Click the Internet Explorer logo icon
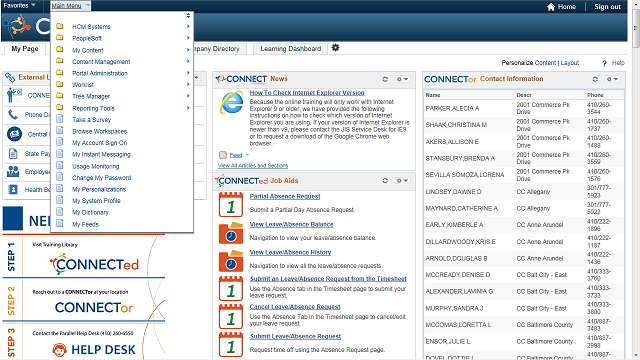640x360 pixels. pyautogui.click(x=232, y=102)
